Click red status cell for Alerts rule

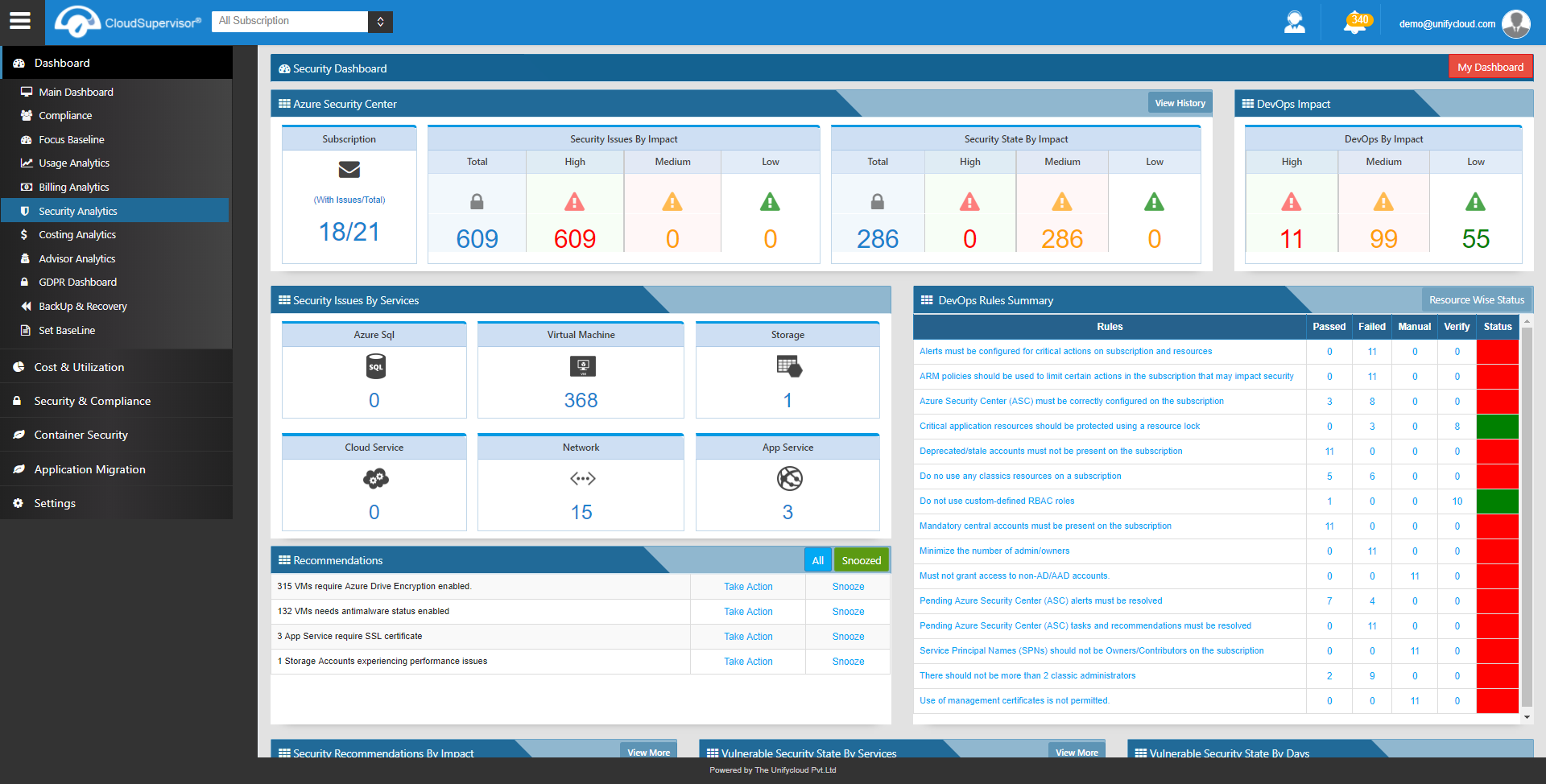point(1497,352)
